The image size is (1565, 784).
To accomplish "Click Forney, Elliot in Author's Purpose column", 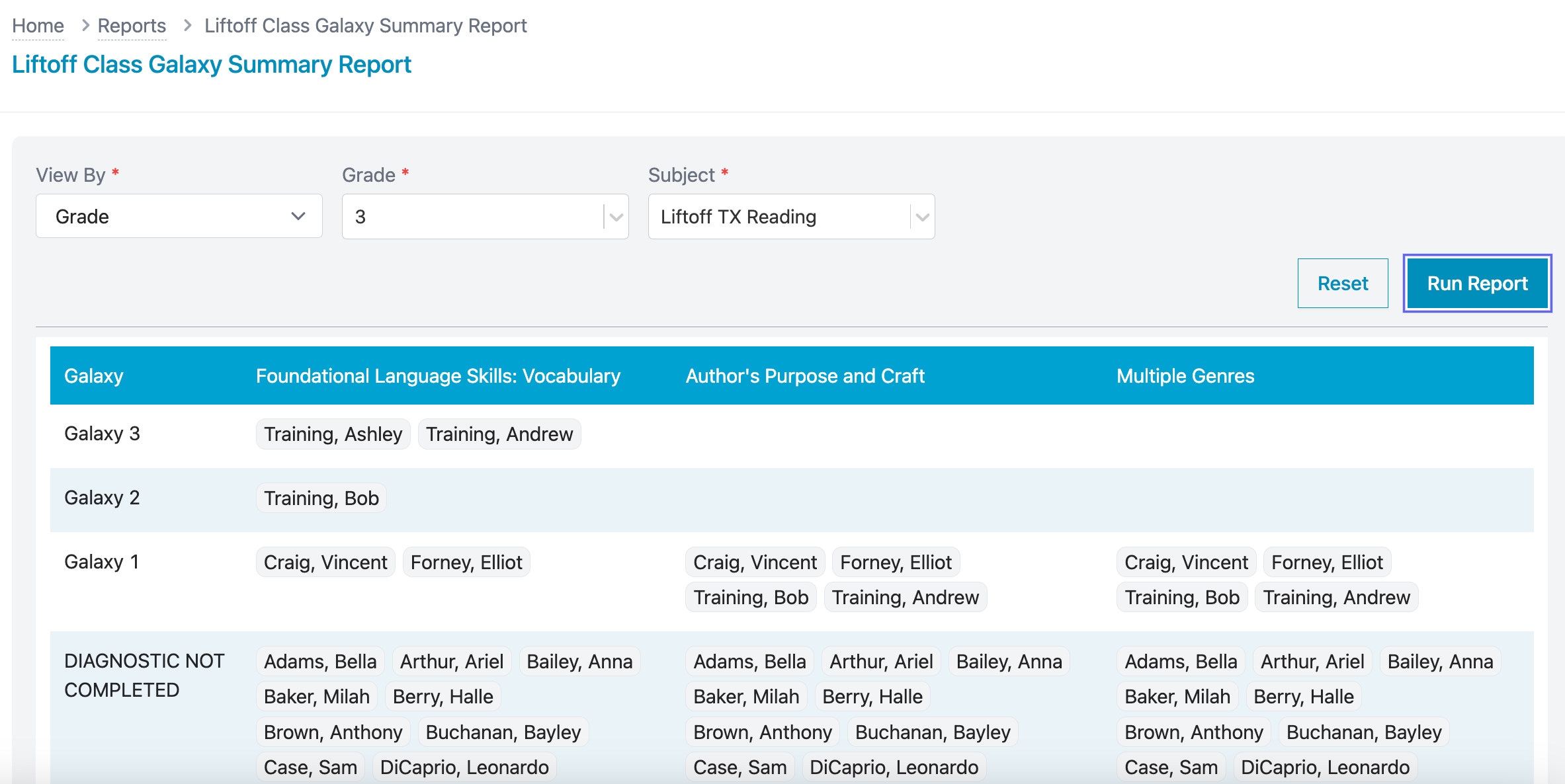I will [x=896, y=562].
